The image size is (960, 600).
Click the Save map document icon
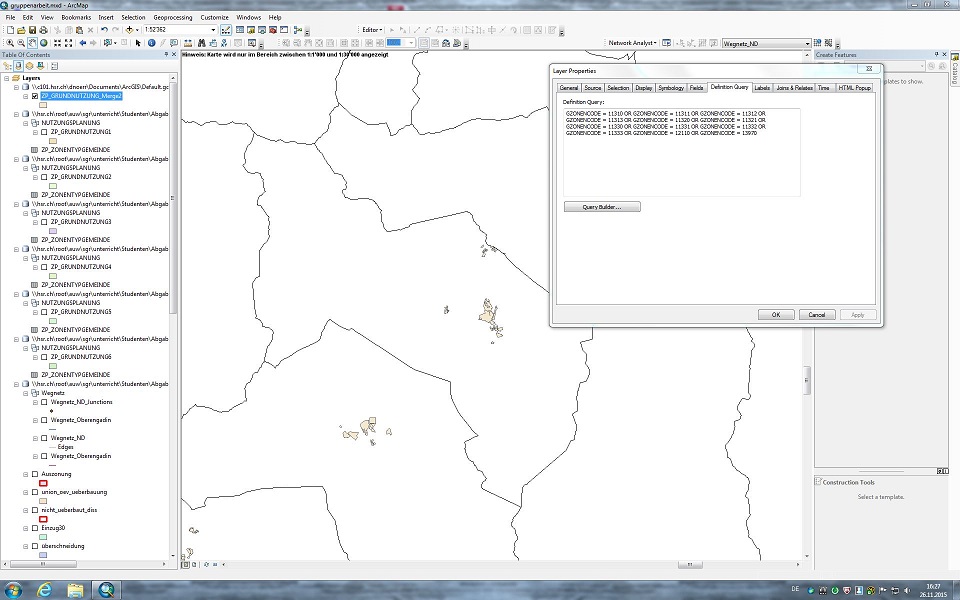(31, 30)
